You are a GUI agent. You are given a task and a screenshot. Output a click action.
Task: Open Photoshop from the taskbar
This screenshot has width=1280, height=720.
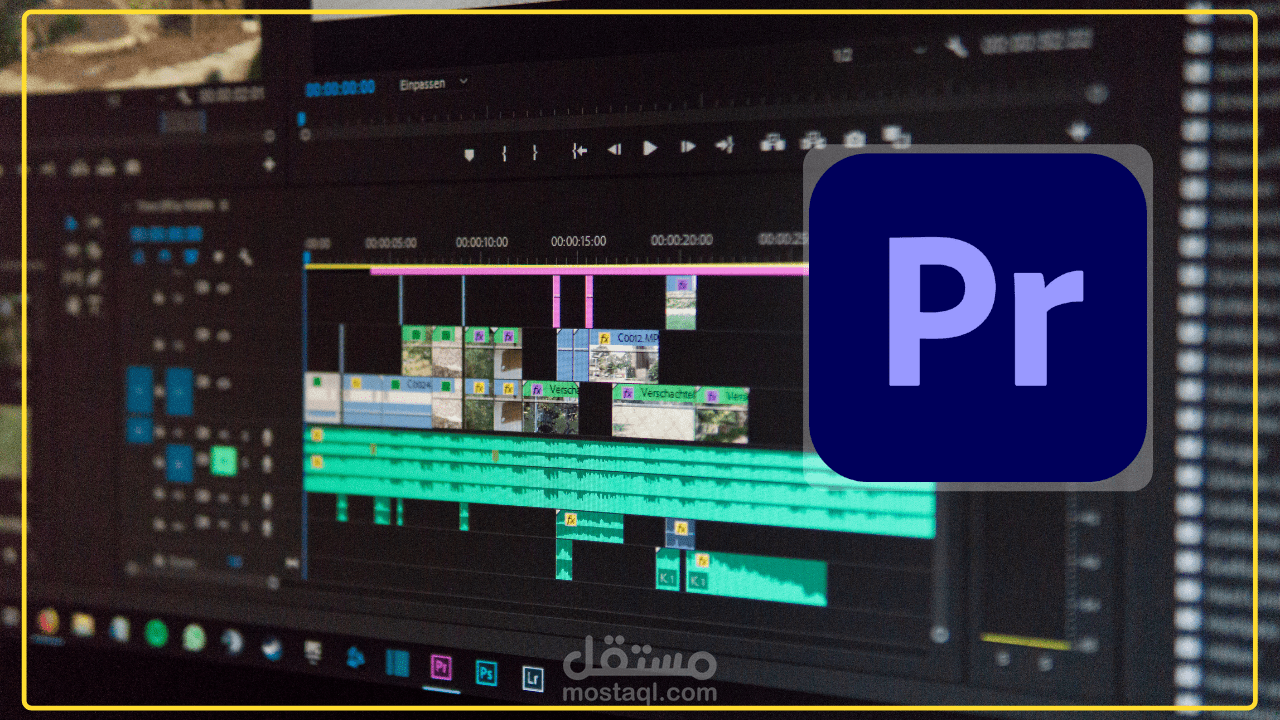tap(487, 671)
